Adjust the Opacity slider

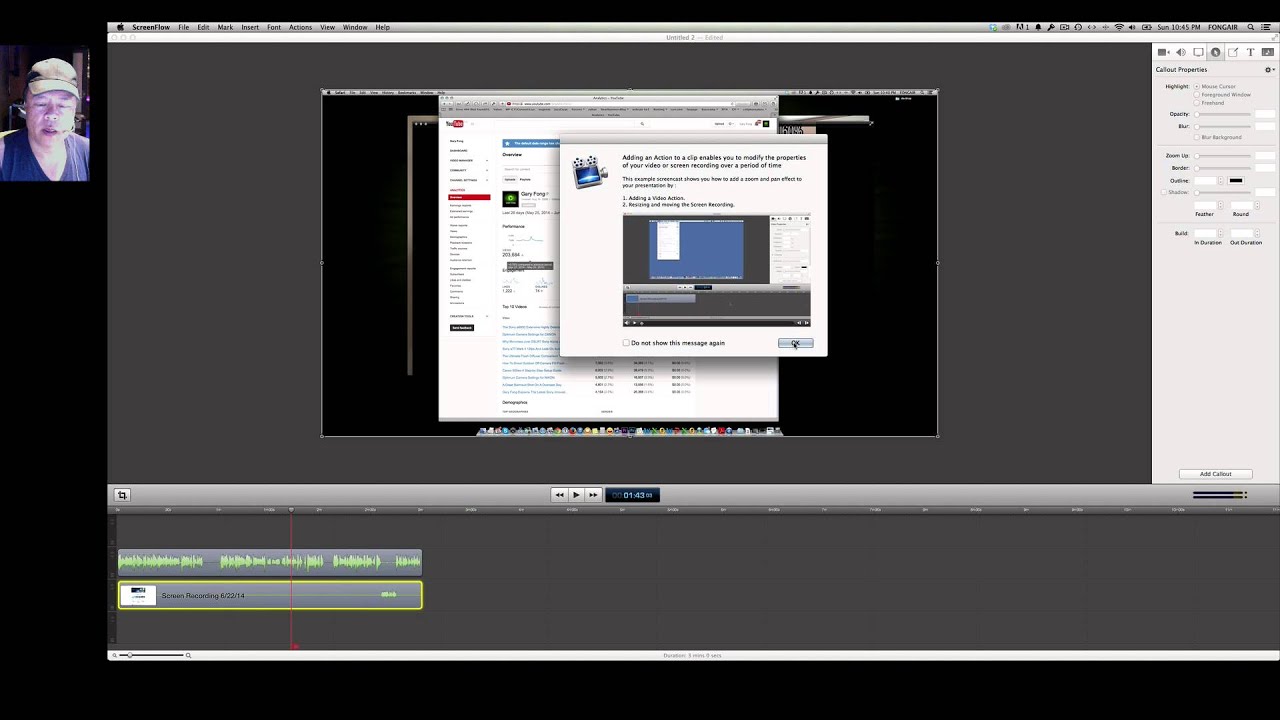coord(1223,114)
